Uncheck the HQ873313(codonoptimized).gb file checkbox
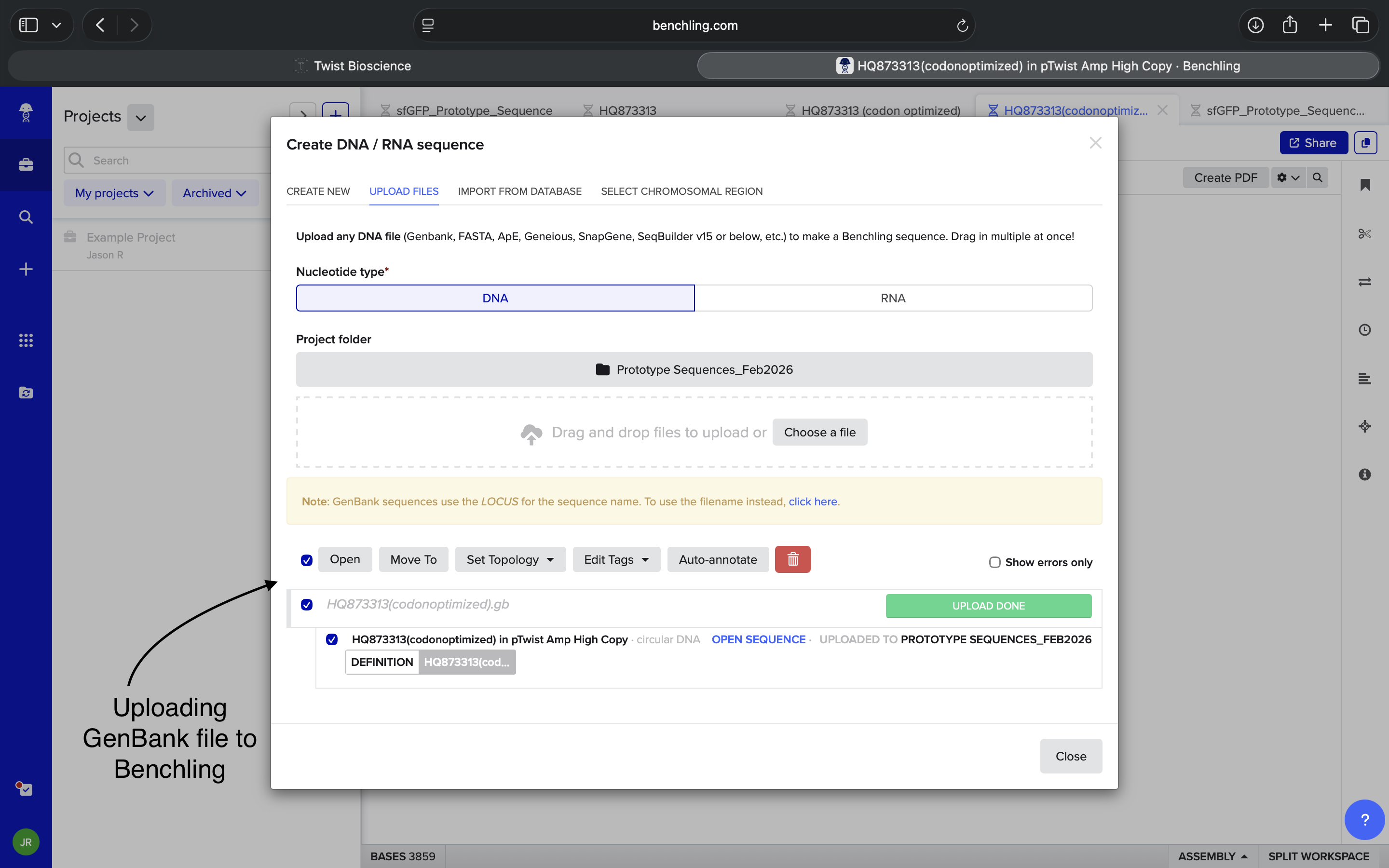Screen dimensions: 1389x868 point(307,605)
